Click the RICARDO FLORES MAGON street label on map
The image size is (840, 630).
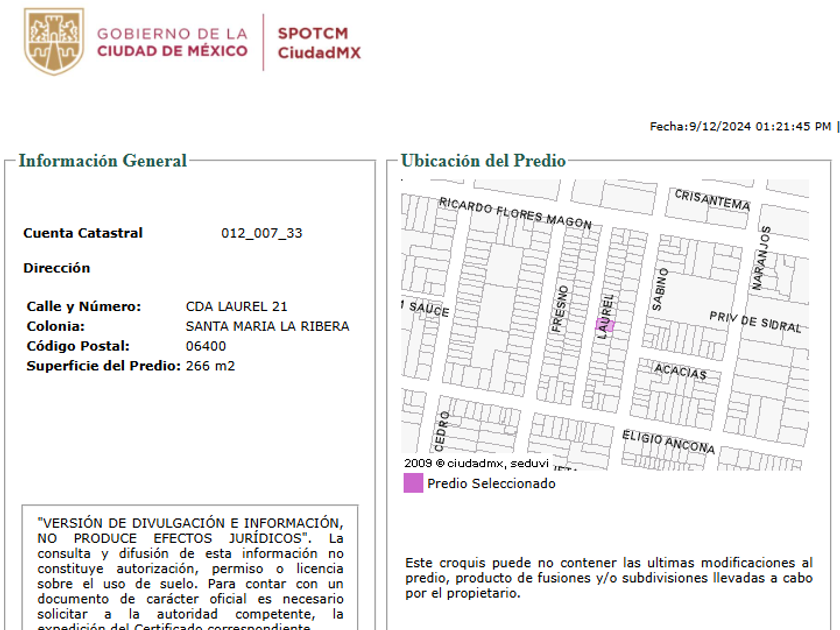coord(515,213)
